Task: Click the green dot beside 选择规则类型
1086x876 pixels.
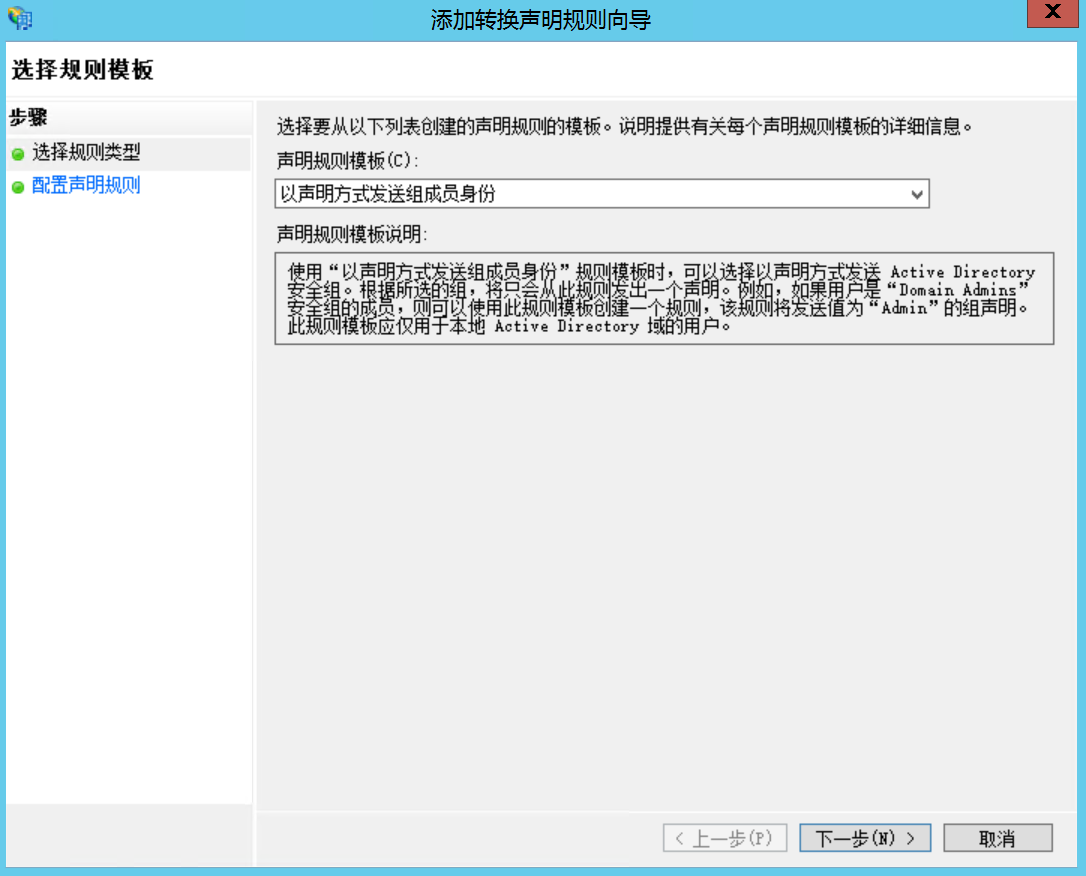Action: point(18,154)
